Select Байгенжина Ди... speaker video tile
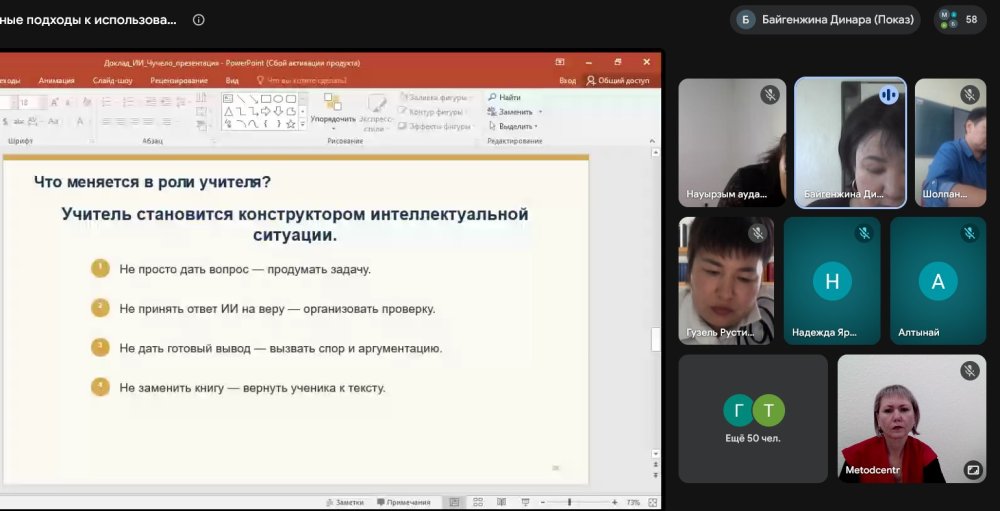1000x511 pixels. (850, 143)
